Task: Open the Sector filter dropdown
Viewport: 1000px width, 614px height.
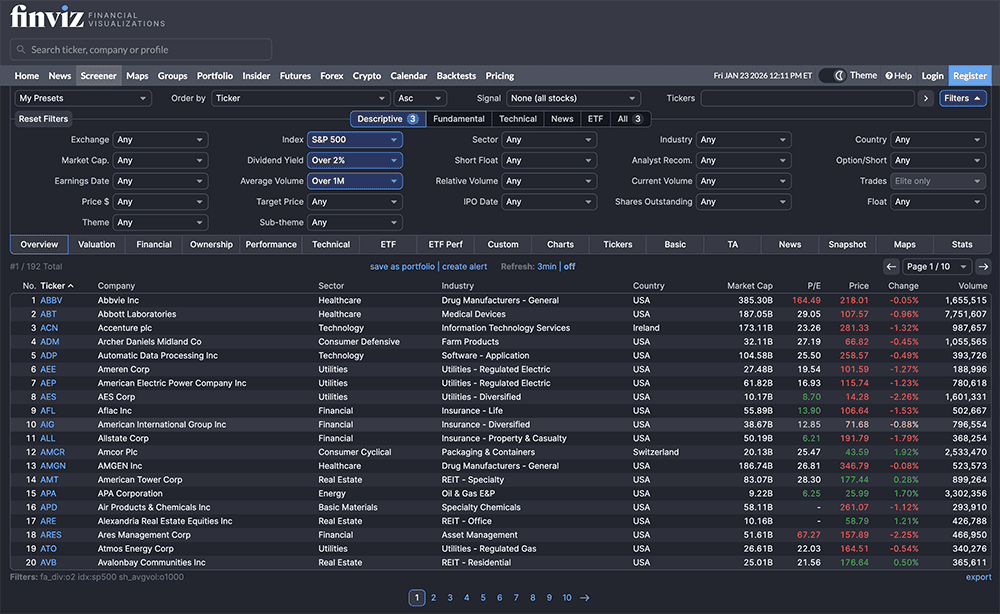Action: tap(549, 140)
